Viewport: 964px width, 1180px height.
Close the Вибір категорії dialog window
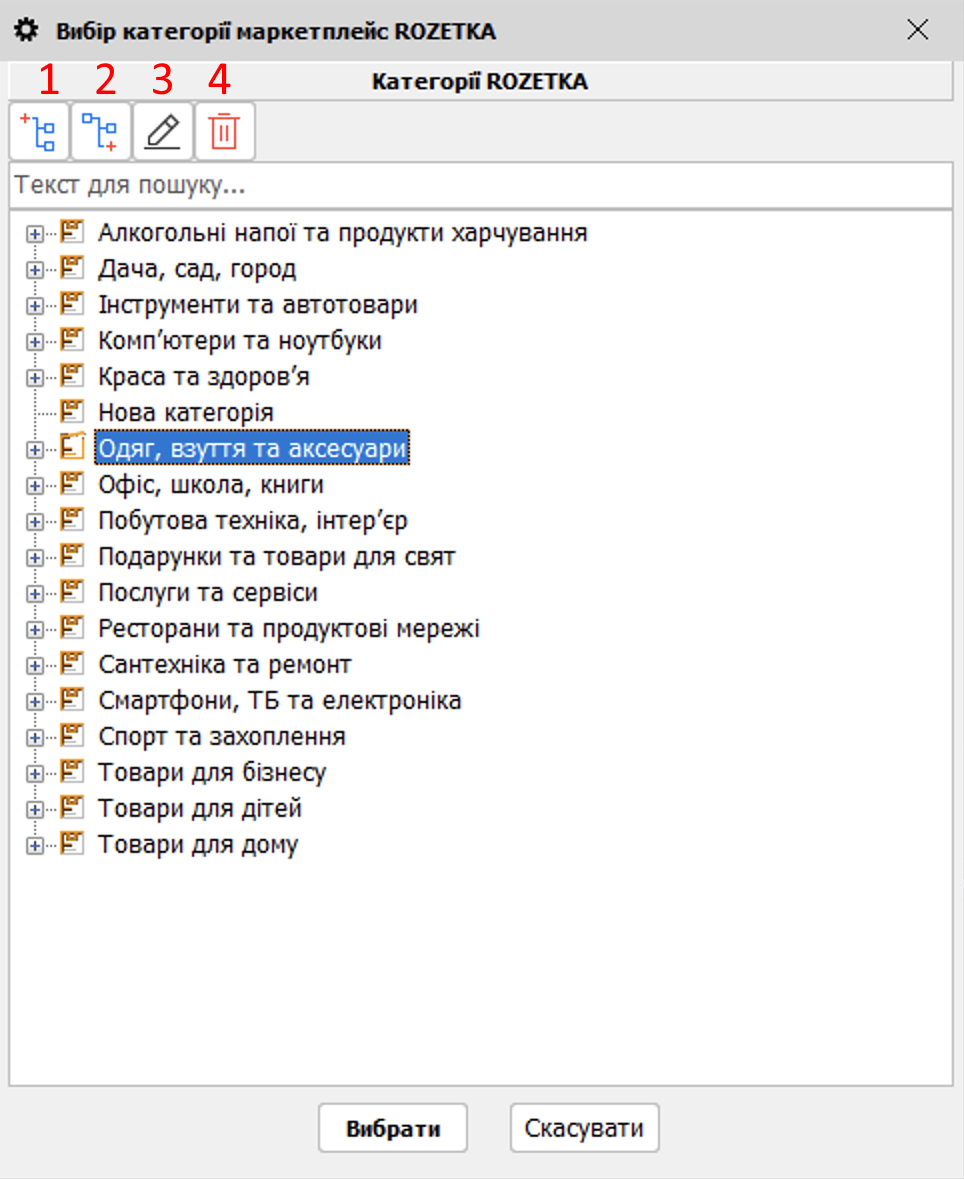click(918, 30)
